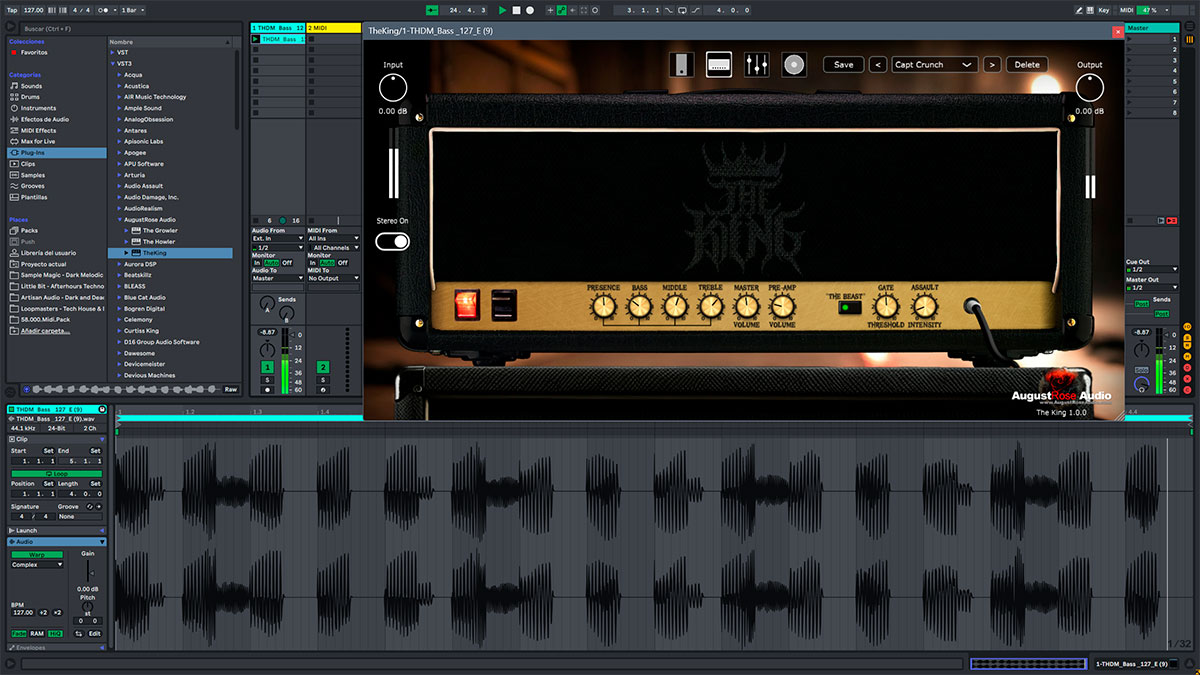
Task: Click the Pre-Amp Volume knob on the amp
Action: [782, 307]
